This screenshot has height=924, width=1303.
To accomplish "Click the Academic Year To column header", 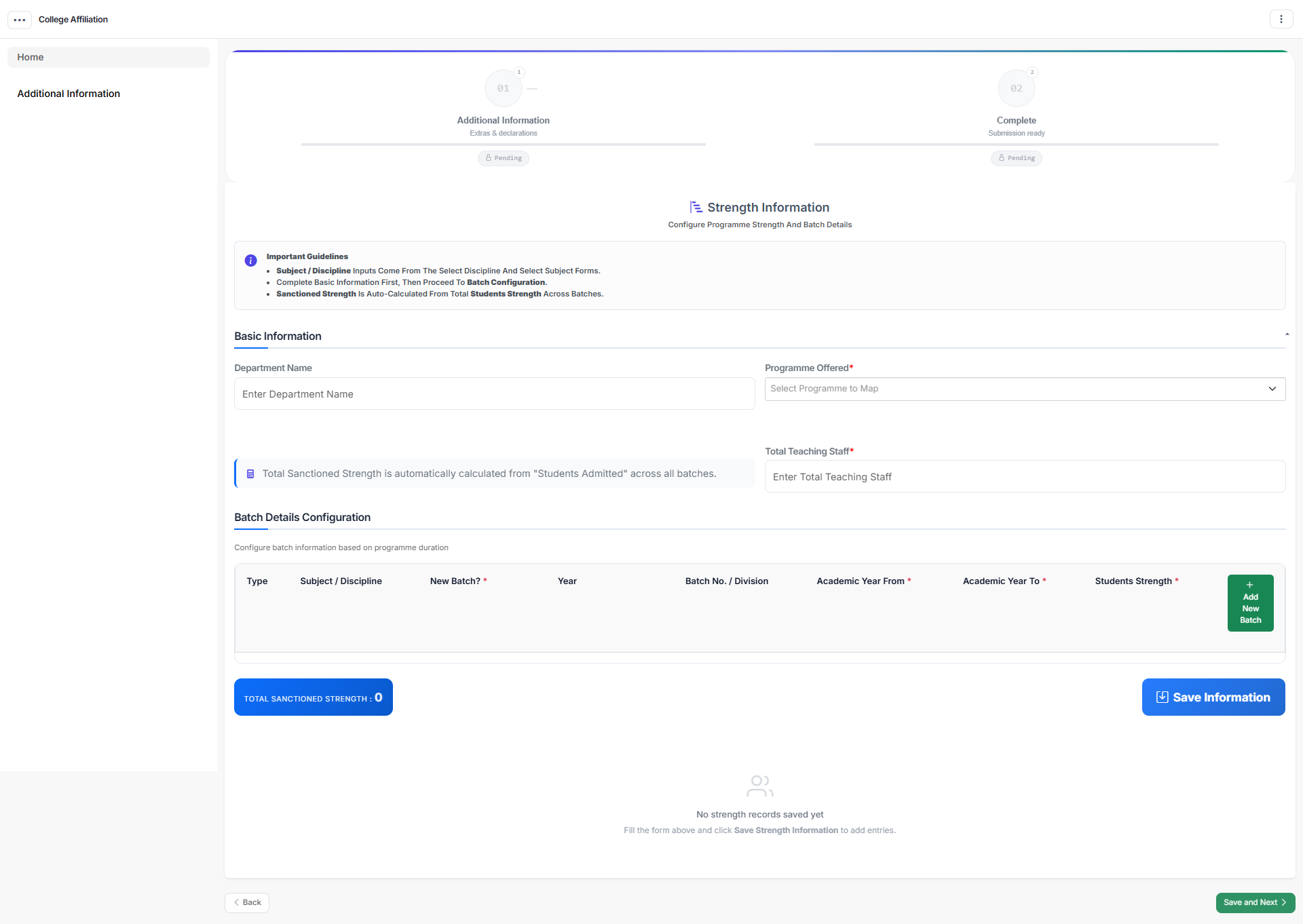I will pos(1004,581).
